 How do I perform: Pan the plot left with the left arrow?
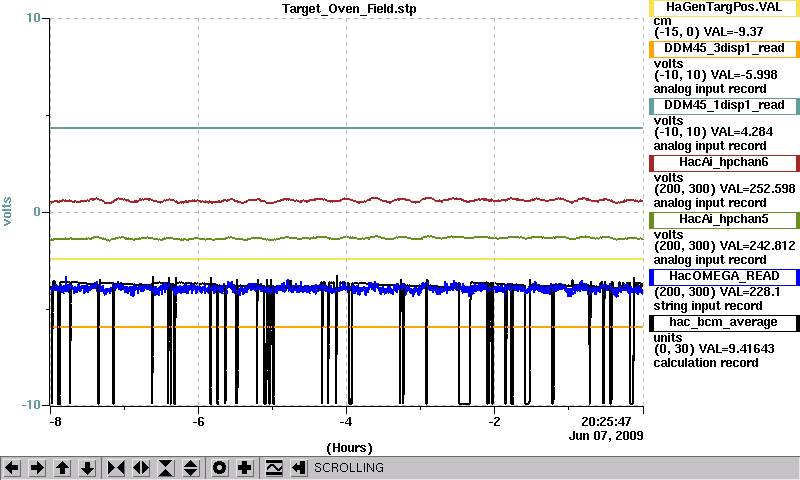12,468
